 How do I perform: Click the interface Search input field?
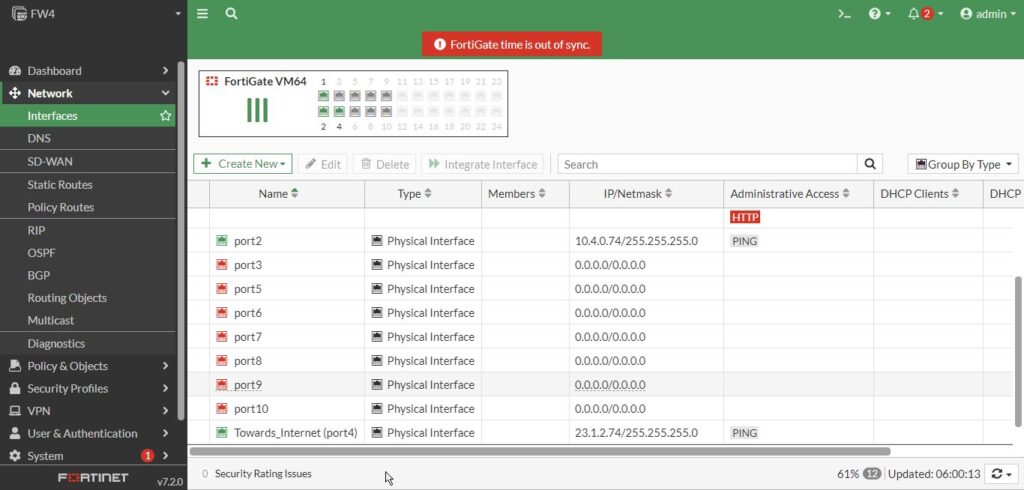coord(707,164)
